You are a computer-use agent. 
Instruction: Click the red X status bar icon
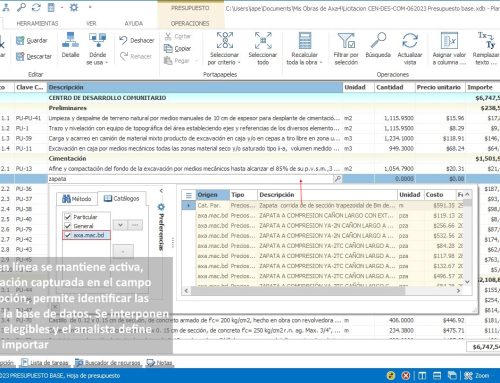pos(406,376)
